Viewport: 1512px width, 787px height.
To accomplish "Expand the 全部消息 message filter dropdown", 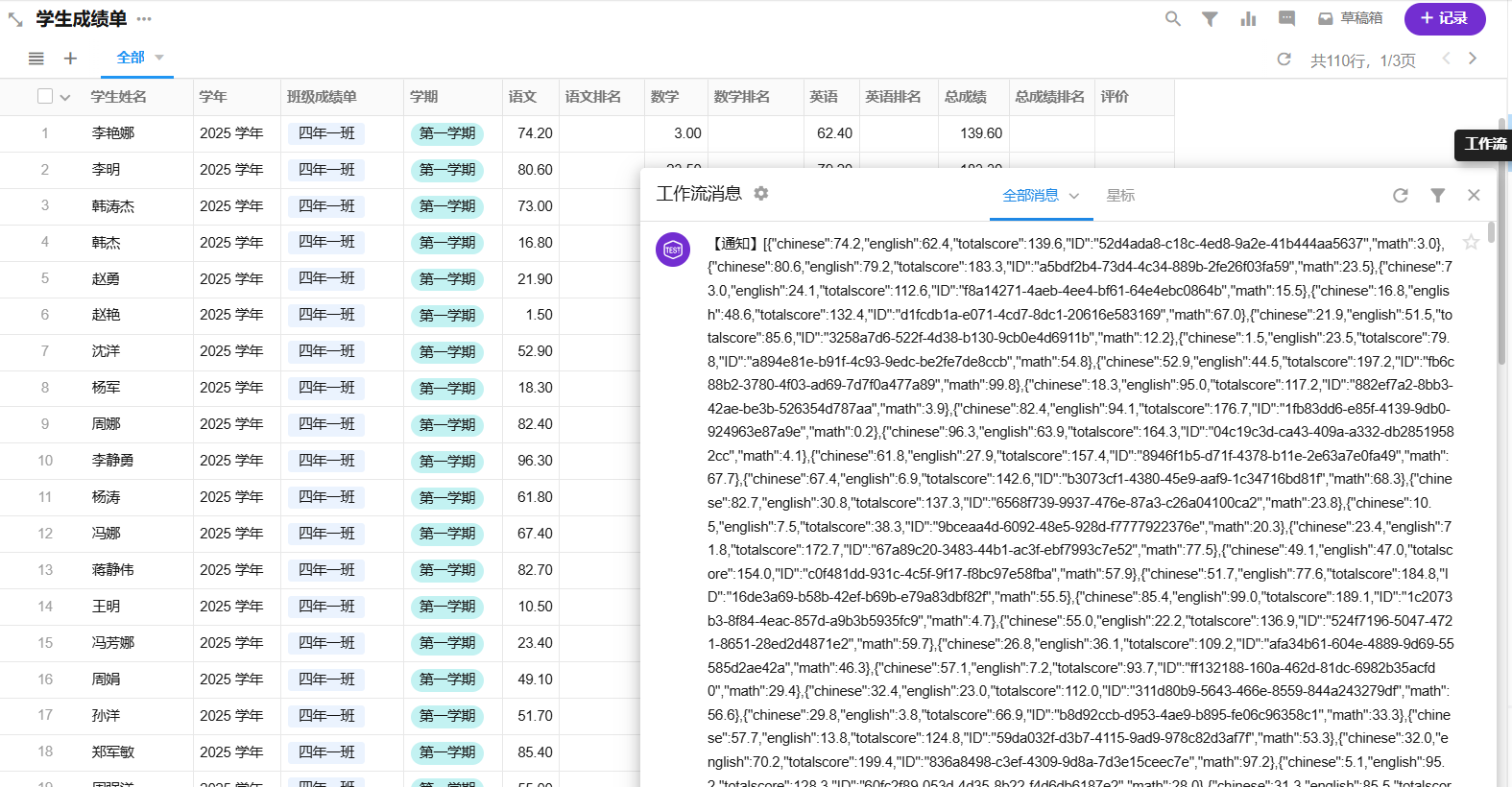I will pyautogui.click(x=1074, y=196).
